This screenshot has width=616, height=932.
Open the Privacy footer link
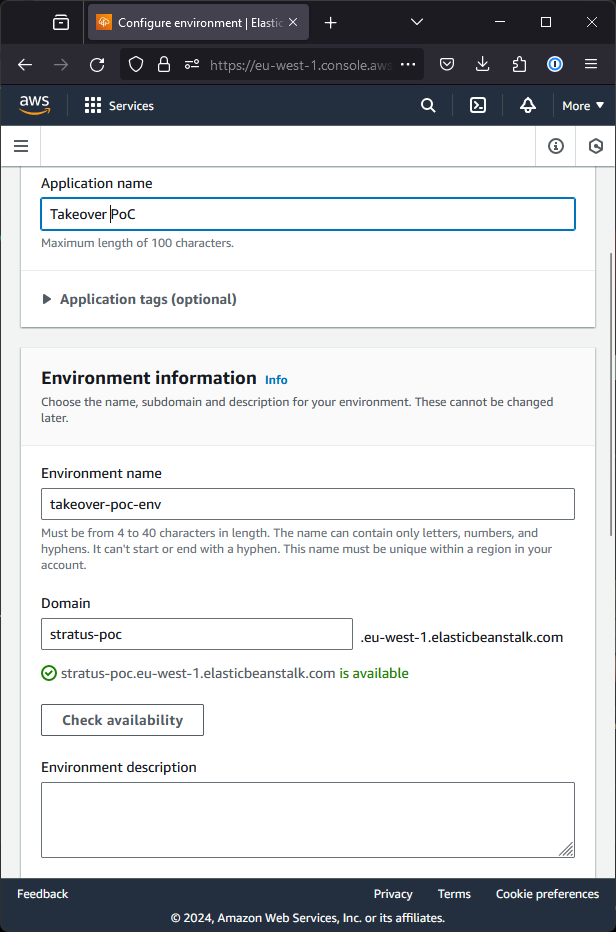(x=393, y=894)
